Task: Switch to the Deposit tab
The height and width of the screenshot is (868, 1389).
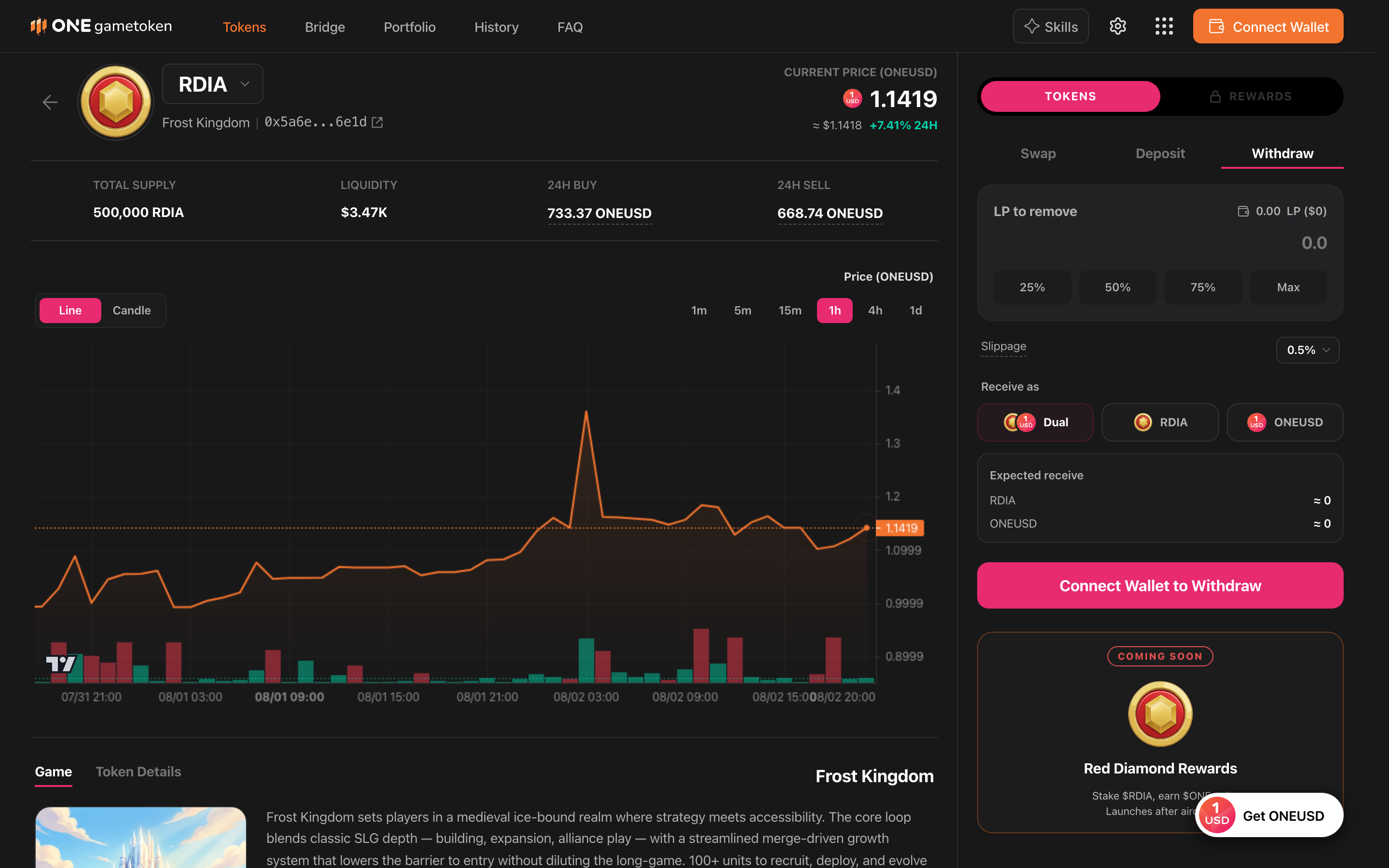Action: [x=1160, y=153]
